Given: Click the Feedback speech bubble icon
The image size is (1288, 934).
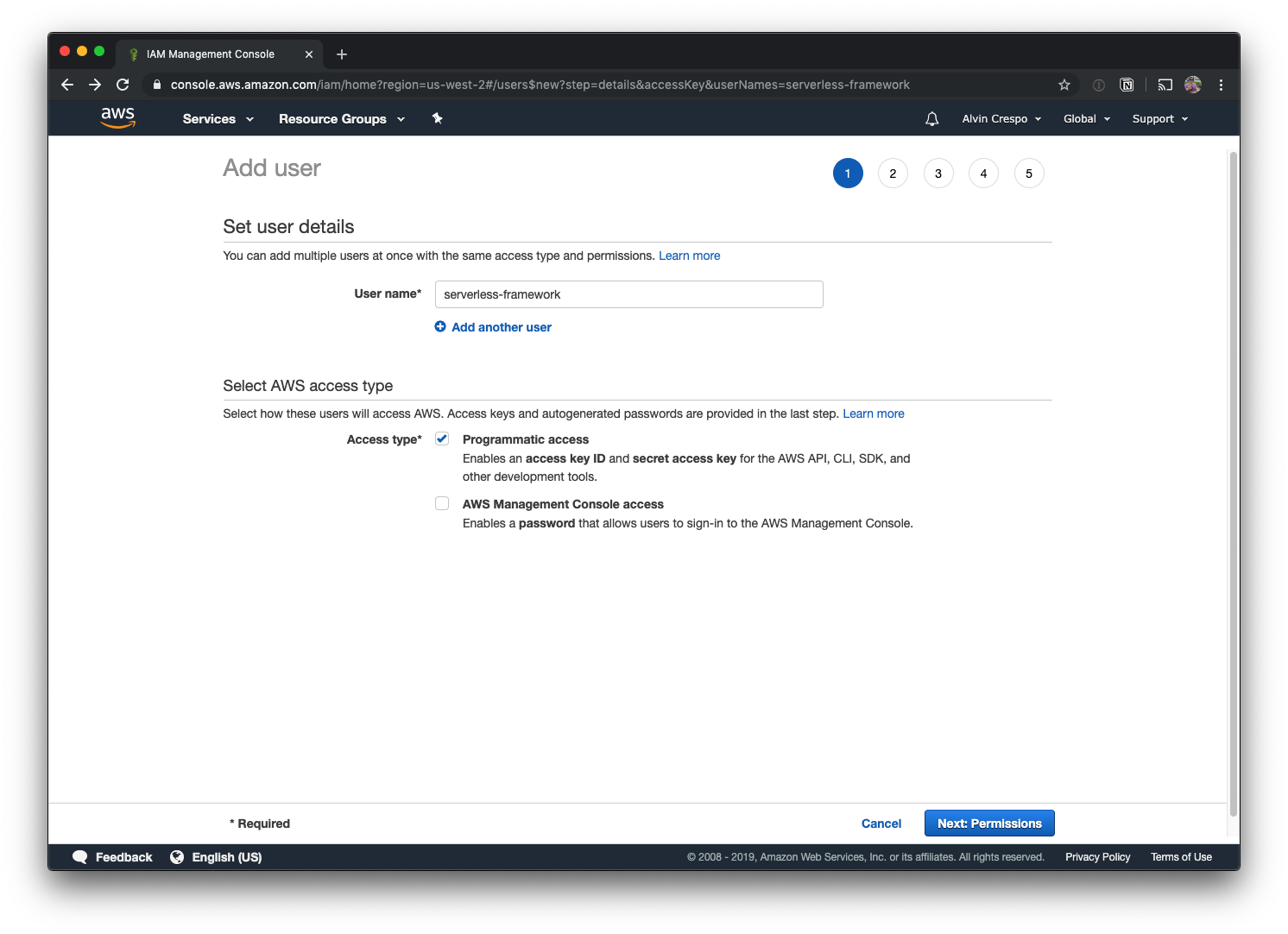Looking at the screenshot, I should [80, 857].
